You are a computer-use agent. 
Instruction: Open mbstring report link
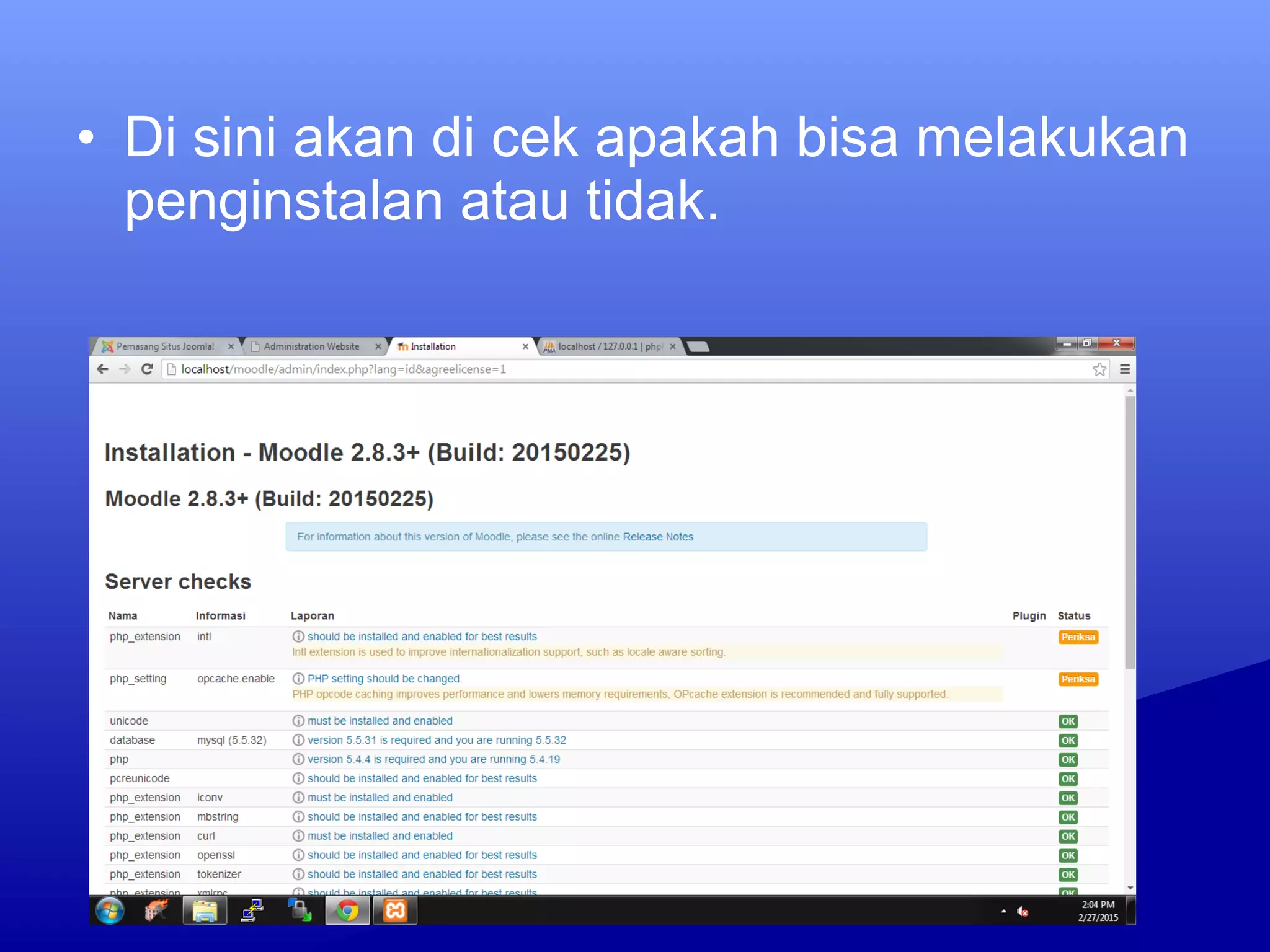pyautogui.click(x=422, y=817)
